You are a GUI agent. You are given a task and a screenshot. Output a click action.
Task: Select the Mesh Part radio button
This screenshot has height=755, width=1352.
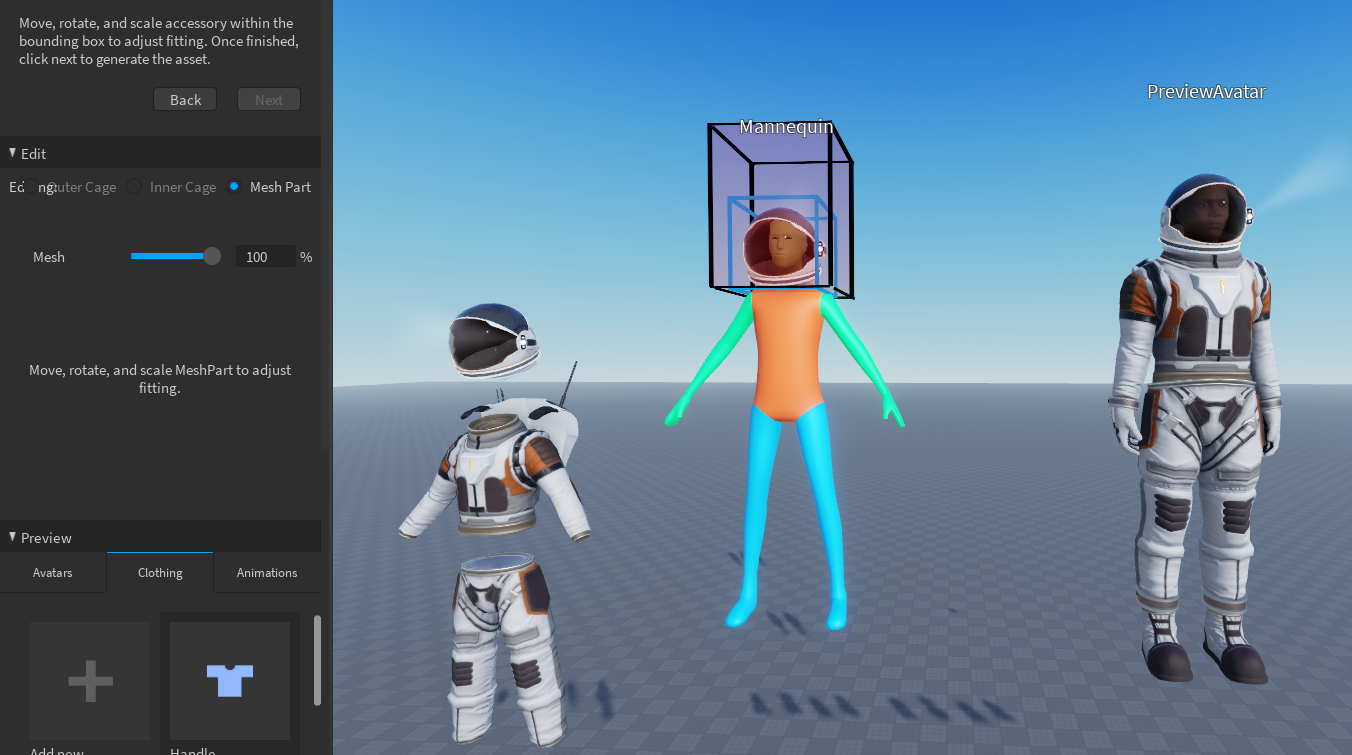point(234,187)
